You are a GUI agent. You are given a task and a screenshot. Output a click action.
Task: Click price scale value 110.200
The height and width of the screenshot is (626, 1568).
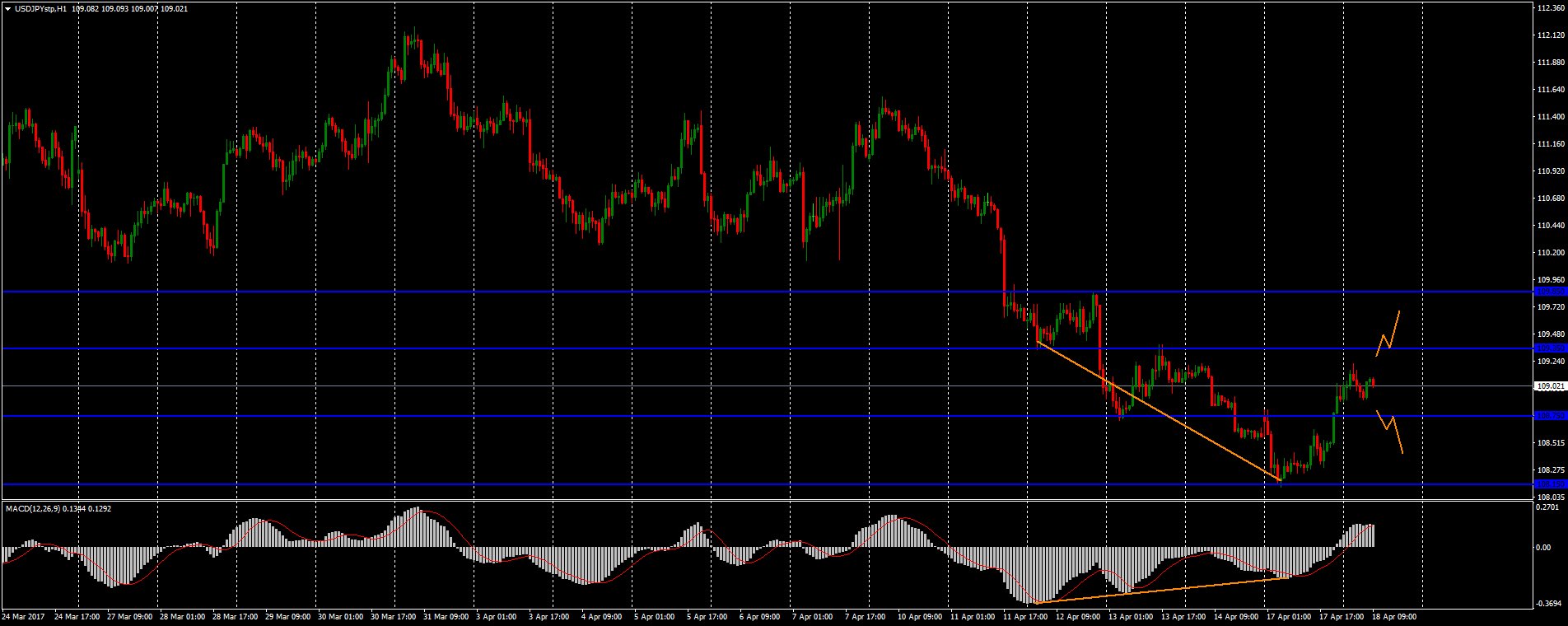click(1551, 253)
